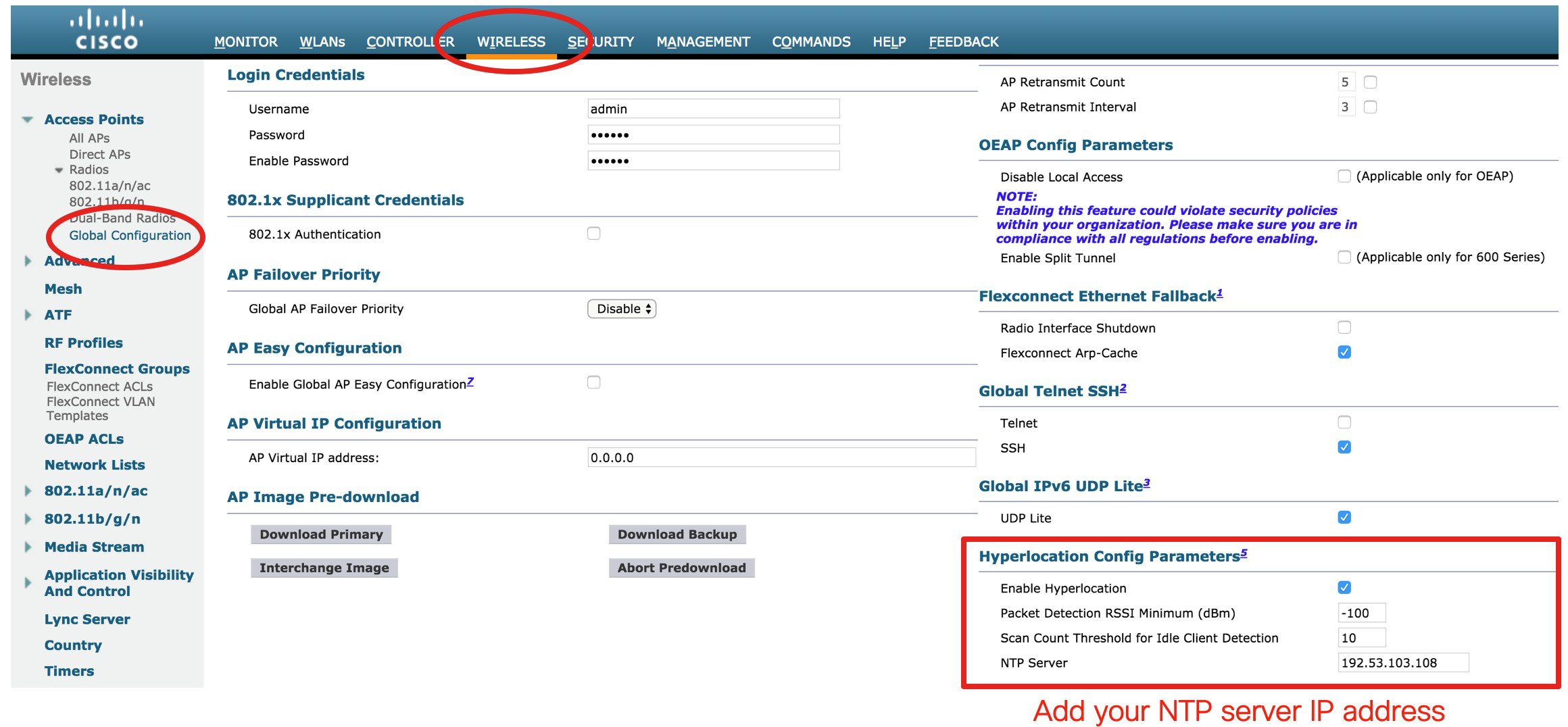Click the Enable Password field

click(714, 160)
